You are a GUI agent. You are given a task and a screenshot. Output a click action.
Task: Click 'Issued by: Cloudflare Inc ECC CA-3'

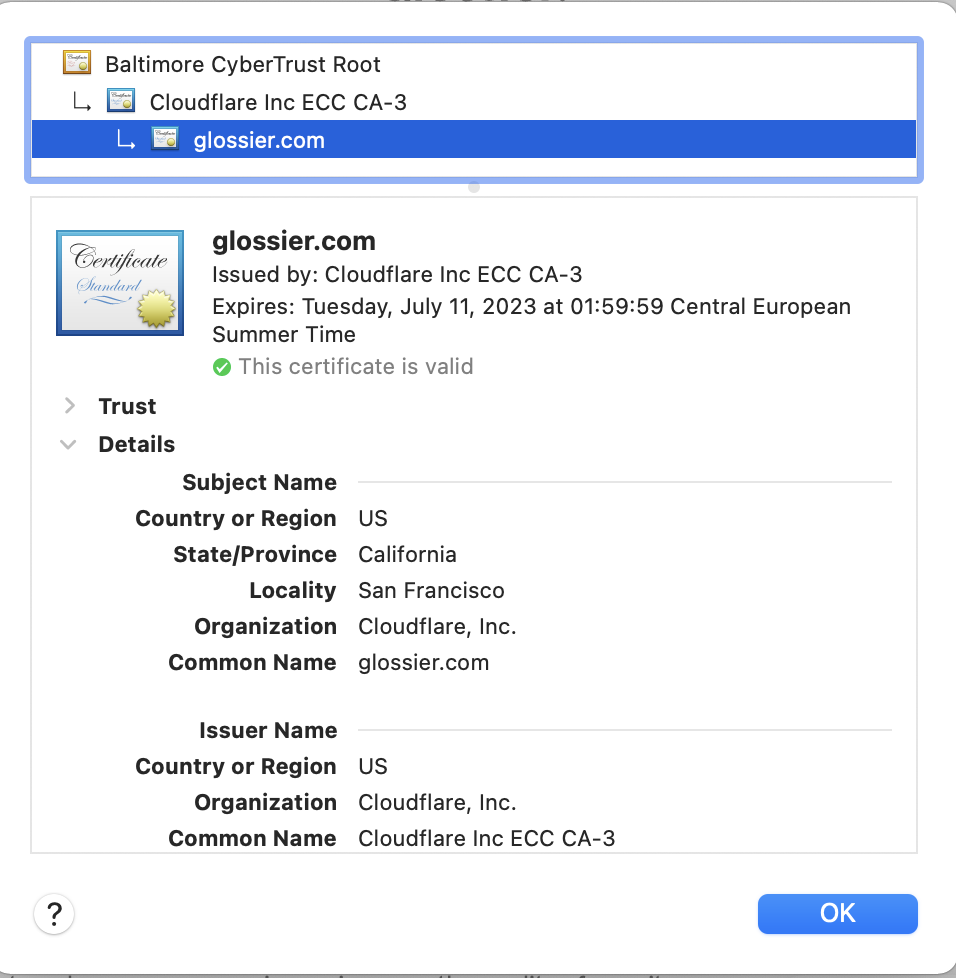pyautogui.click(x=397, y=274)
